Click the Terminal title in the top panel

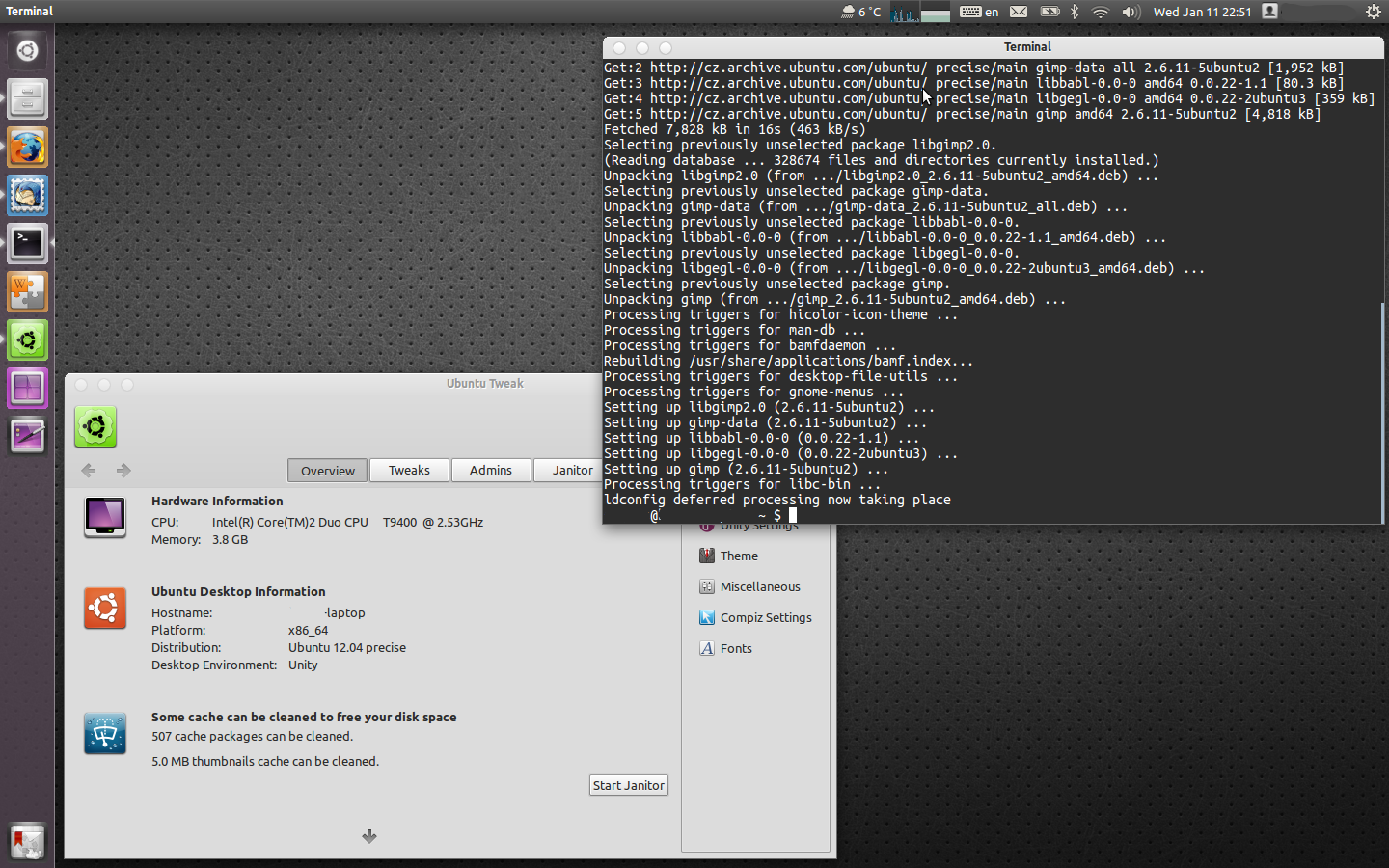coord(29,12)
